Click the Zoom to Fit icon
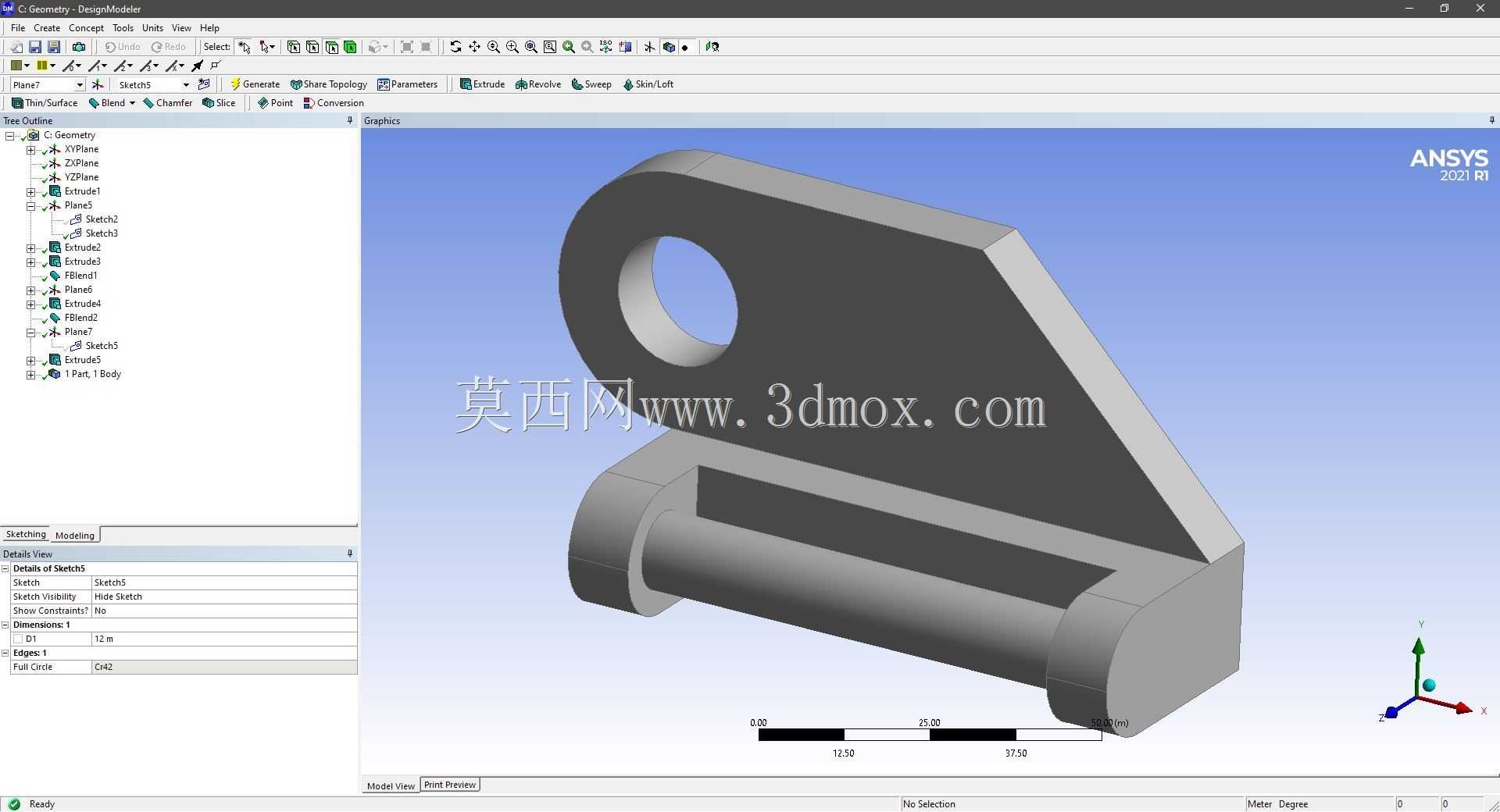Screen dimensions: 1500x812 click(531, 47)
